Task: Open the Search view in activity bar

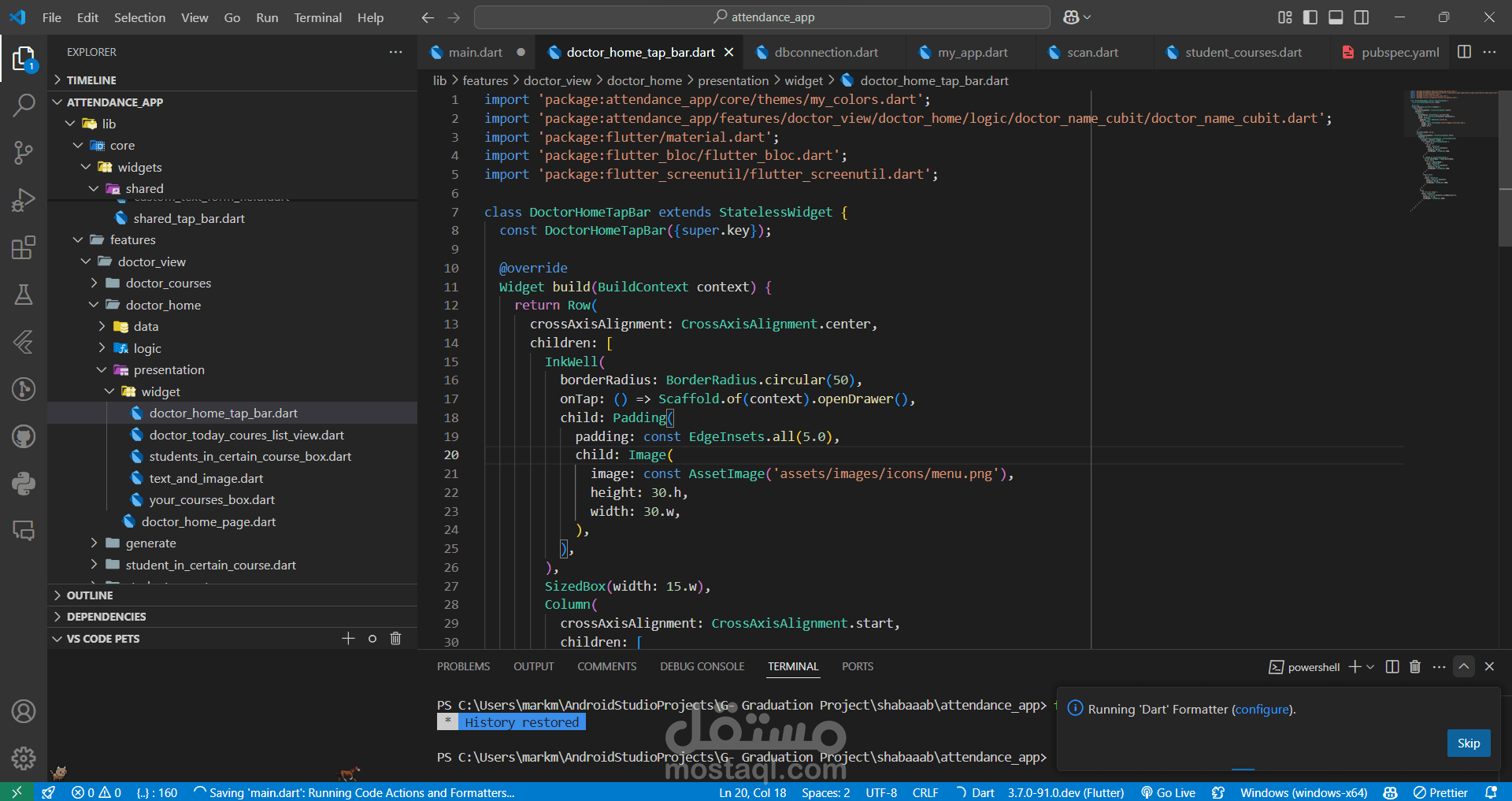Action: point(24,105)
